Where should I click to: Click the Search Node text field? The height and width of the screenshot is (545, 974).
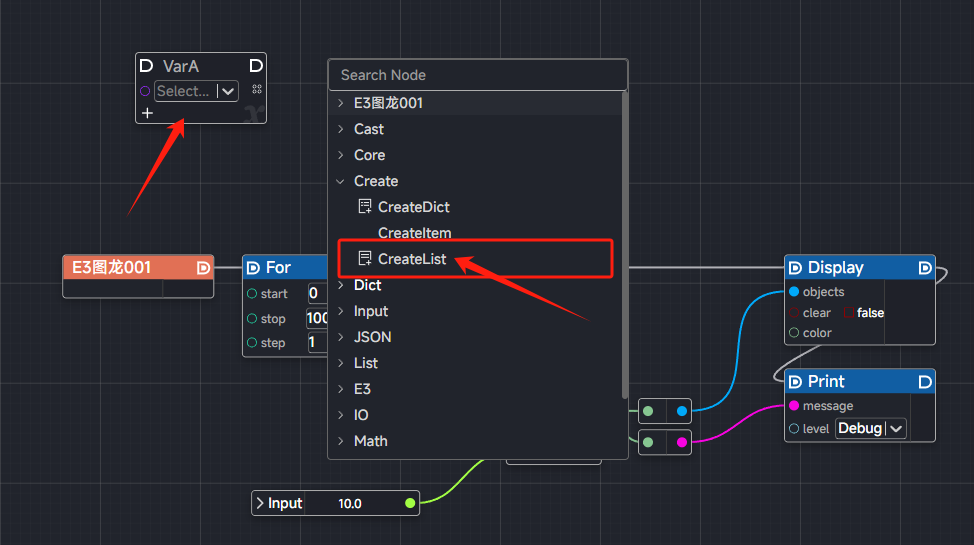477,75
